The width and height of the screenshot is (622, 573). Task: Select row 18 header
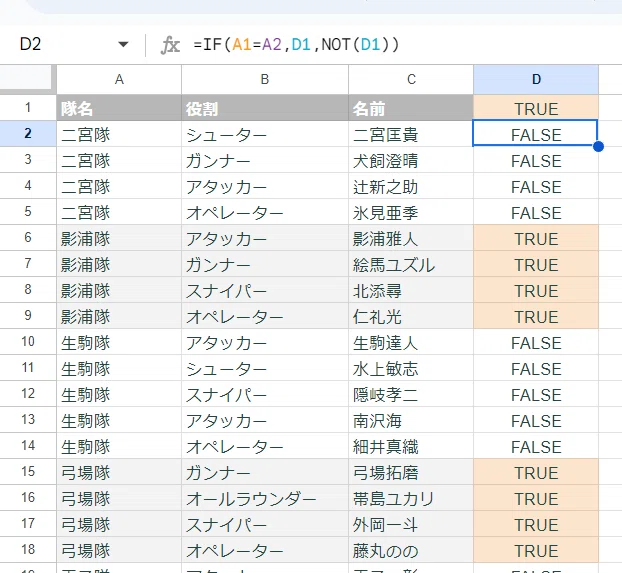pos(28,549)
